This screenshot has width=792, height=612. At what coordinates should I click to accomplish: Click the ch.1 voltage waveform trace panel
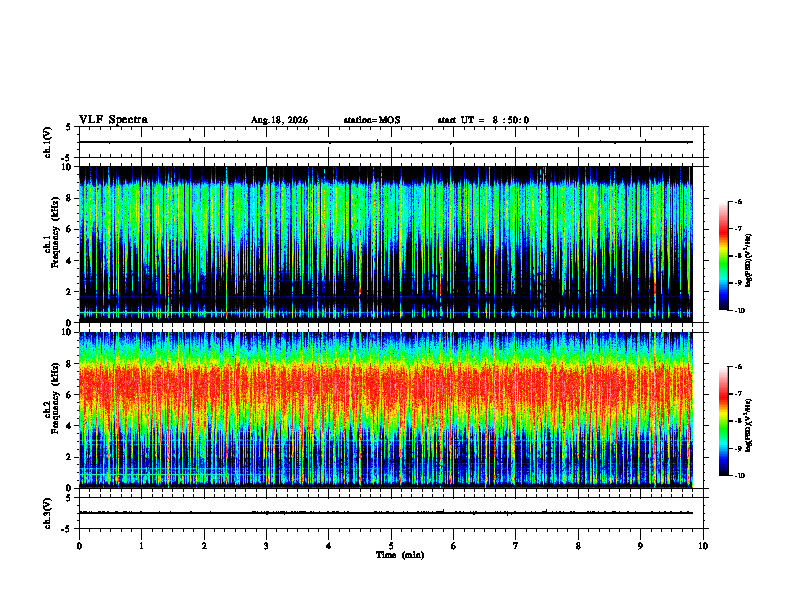[391, 142]
